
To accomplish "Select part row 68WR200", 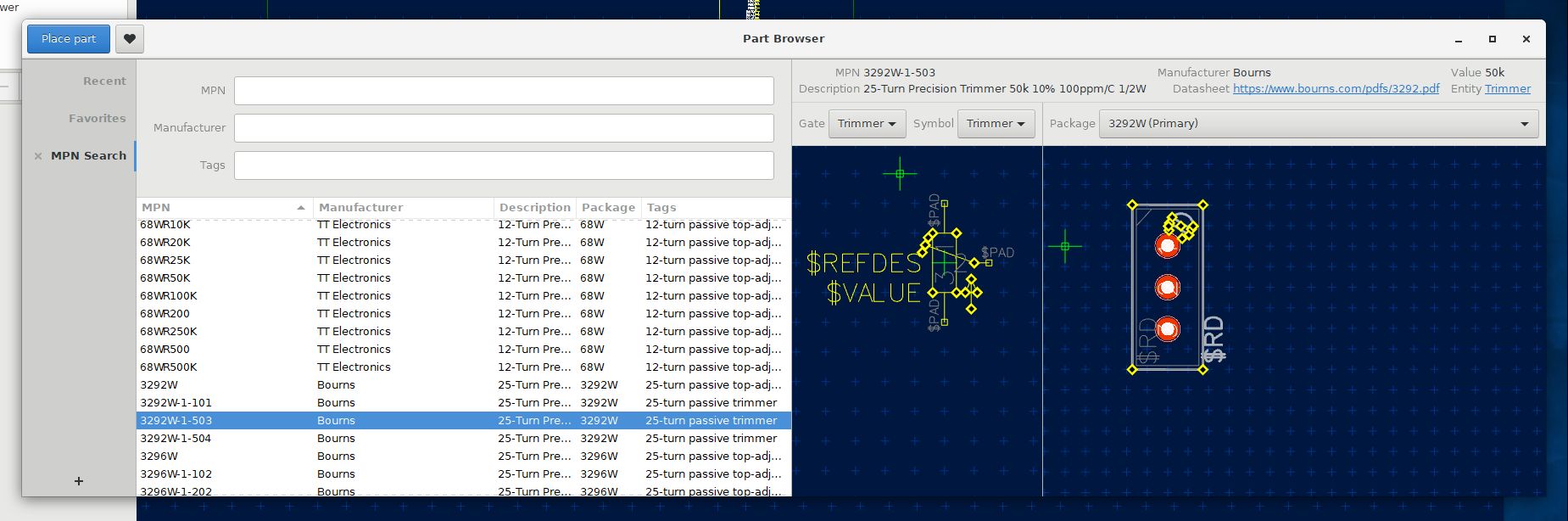I will tap(464, 314).
